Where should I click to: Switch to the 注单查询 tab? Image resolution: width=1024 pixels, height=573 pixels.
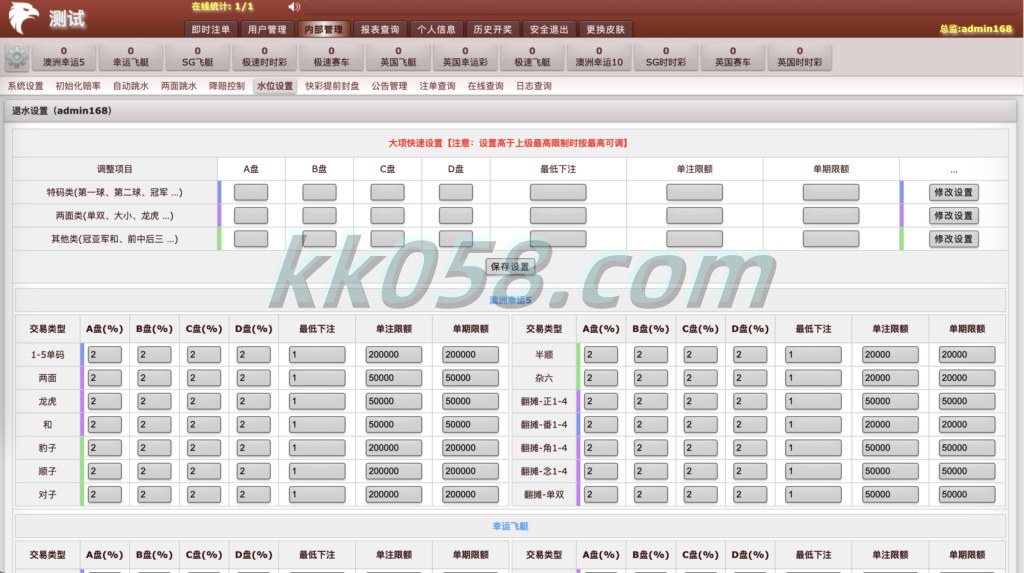[x=437, y=86]
